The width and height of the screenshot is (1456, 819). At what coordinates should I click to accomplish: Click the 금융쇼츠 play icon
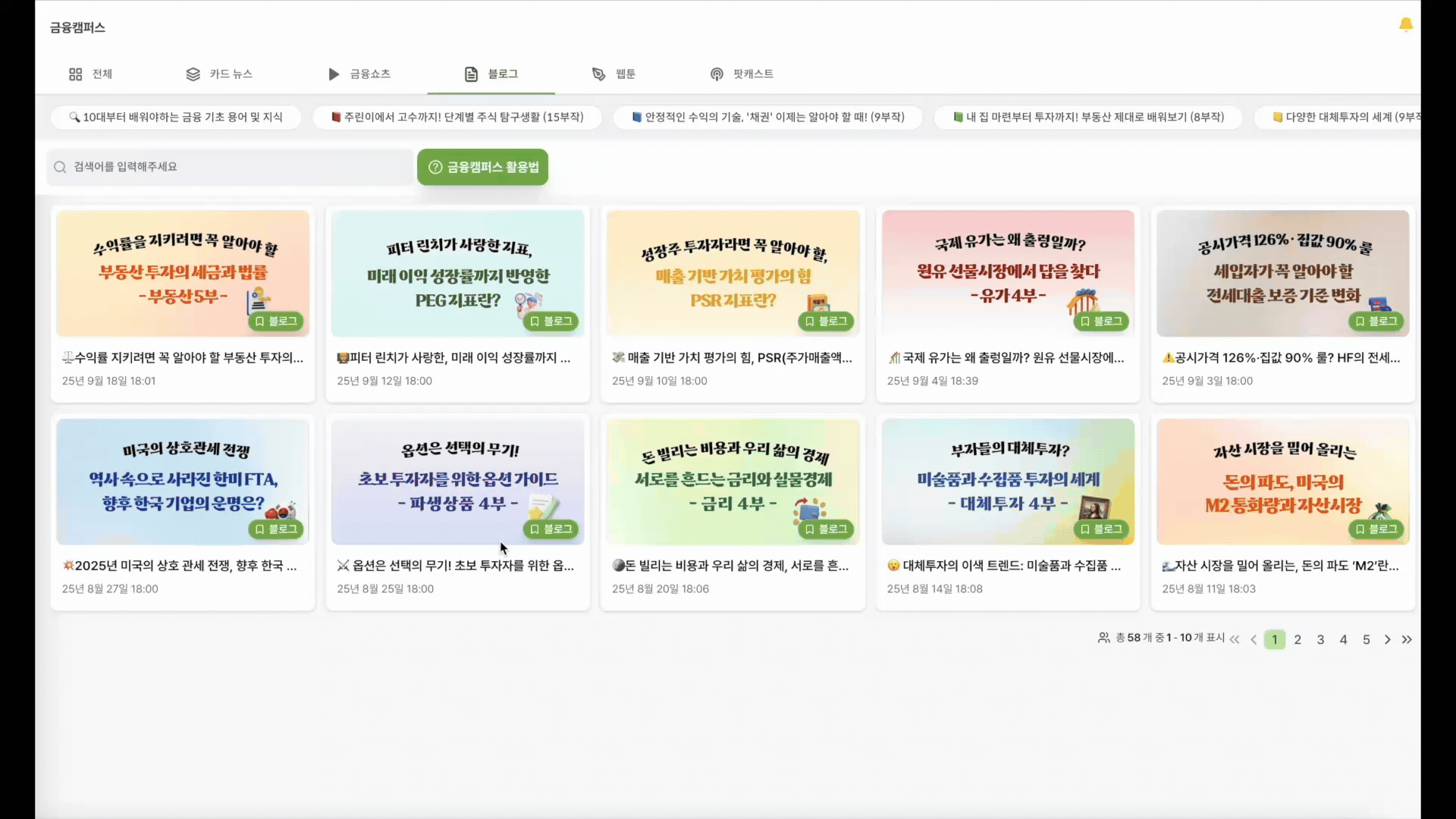[x=334, y=74]
